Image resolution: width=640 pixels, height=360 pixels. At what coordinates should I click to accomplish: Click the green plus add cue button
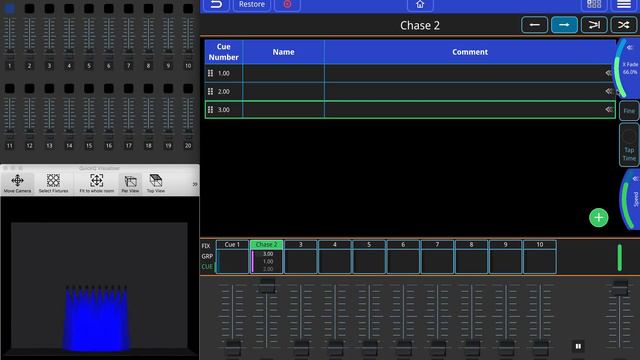[x=598, y=218]
